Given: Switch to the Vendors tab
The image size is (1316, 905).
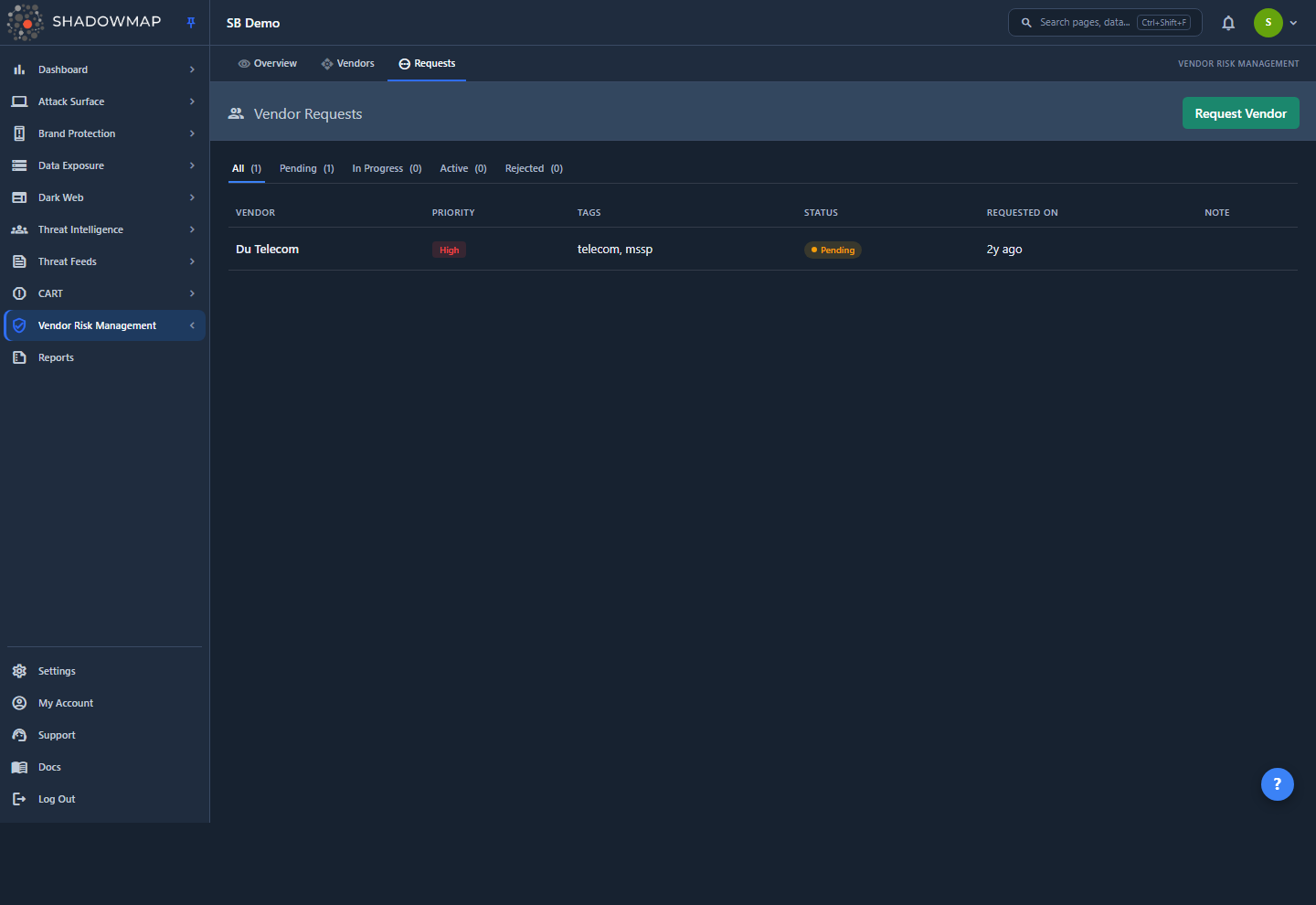Looking at the screenshot, I should point(347,63).
